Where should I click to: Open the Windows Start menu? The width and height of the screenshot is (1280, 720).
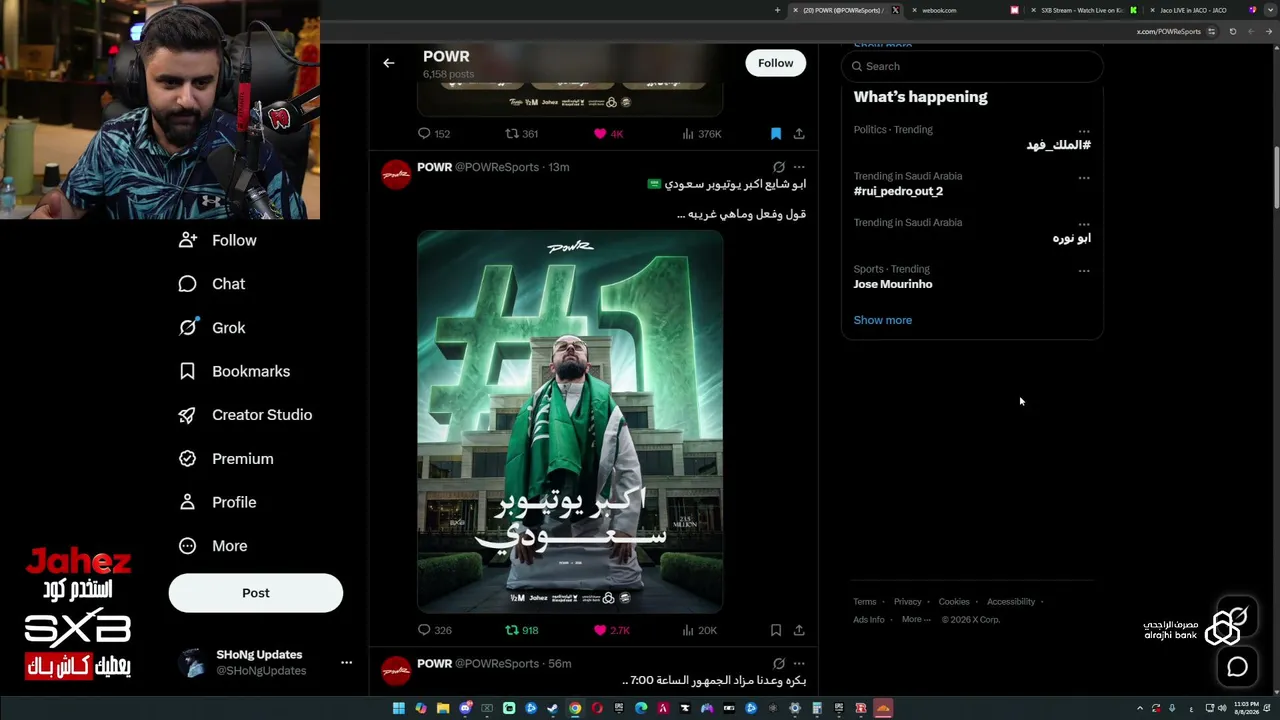(x=399, y=708)
